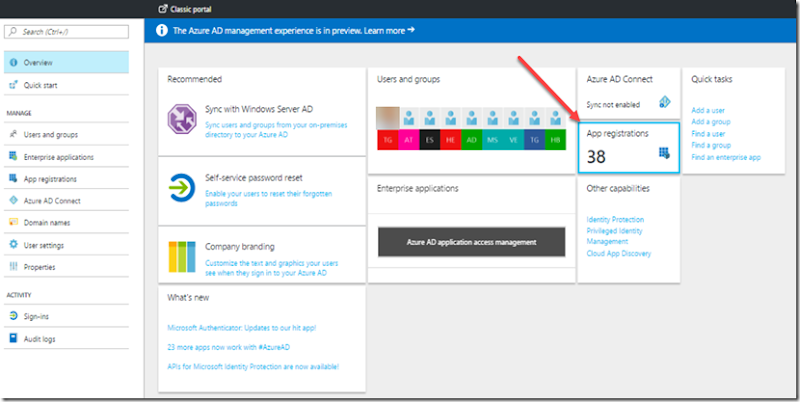Click the Sync with Windows Server AD icon
The image size is (800, 402).
tap(182, 119)
